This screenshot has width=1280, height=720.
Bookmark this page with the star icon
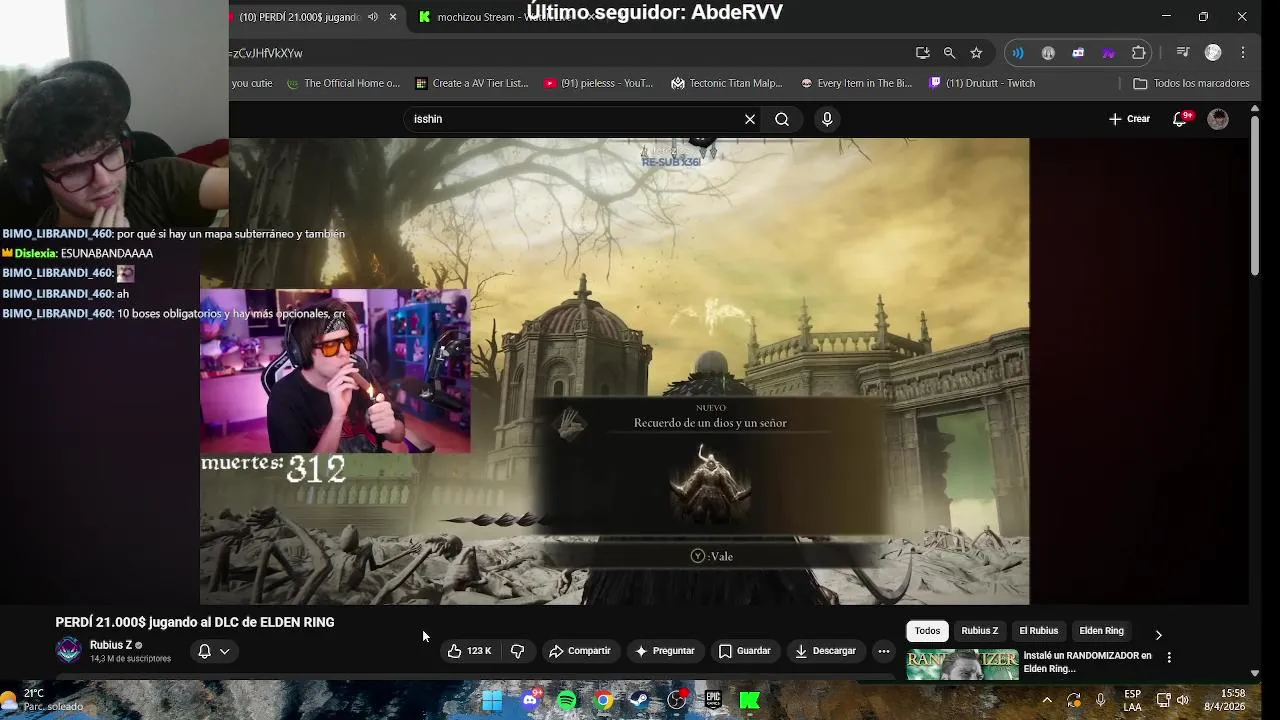(x=976, y=53)
